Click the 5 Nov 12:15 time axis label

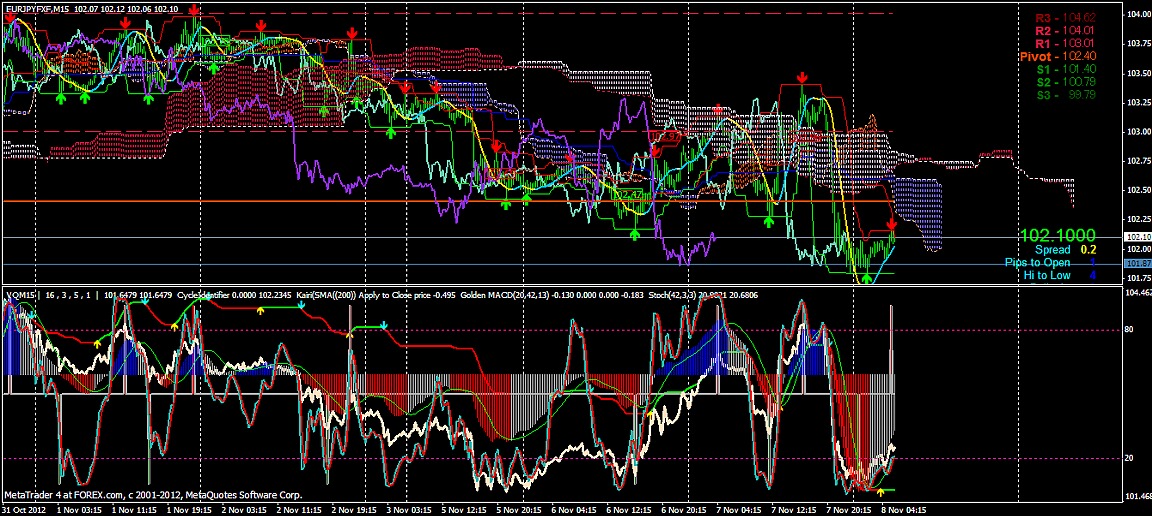click(x=464, y=509)
